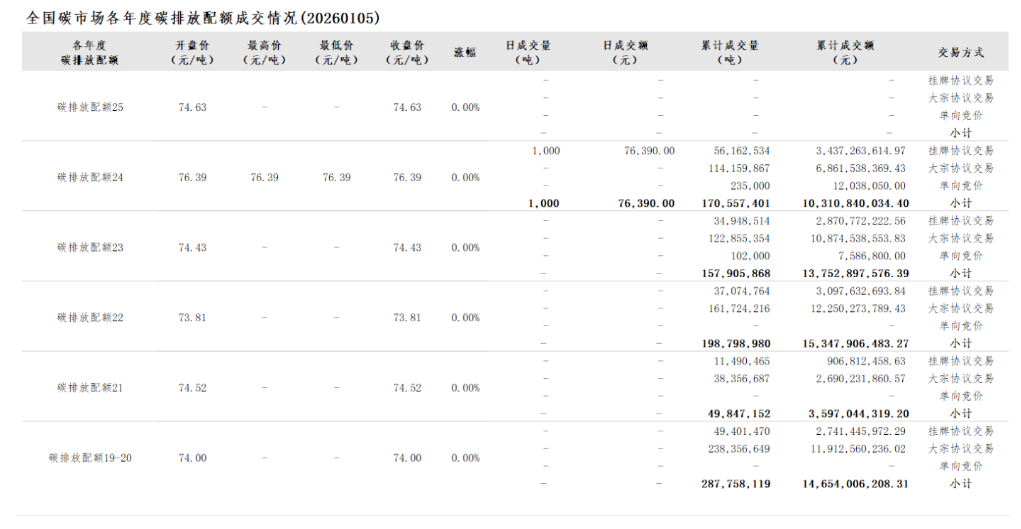
Task: Select the 收盘价 column header
Action: pyautogui.click(x=407, y=52)
